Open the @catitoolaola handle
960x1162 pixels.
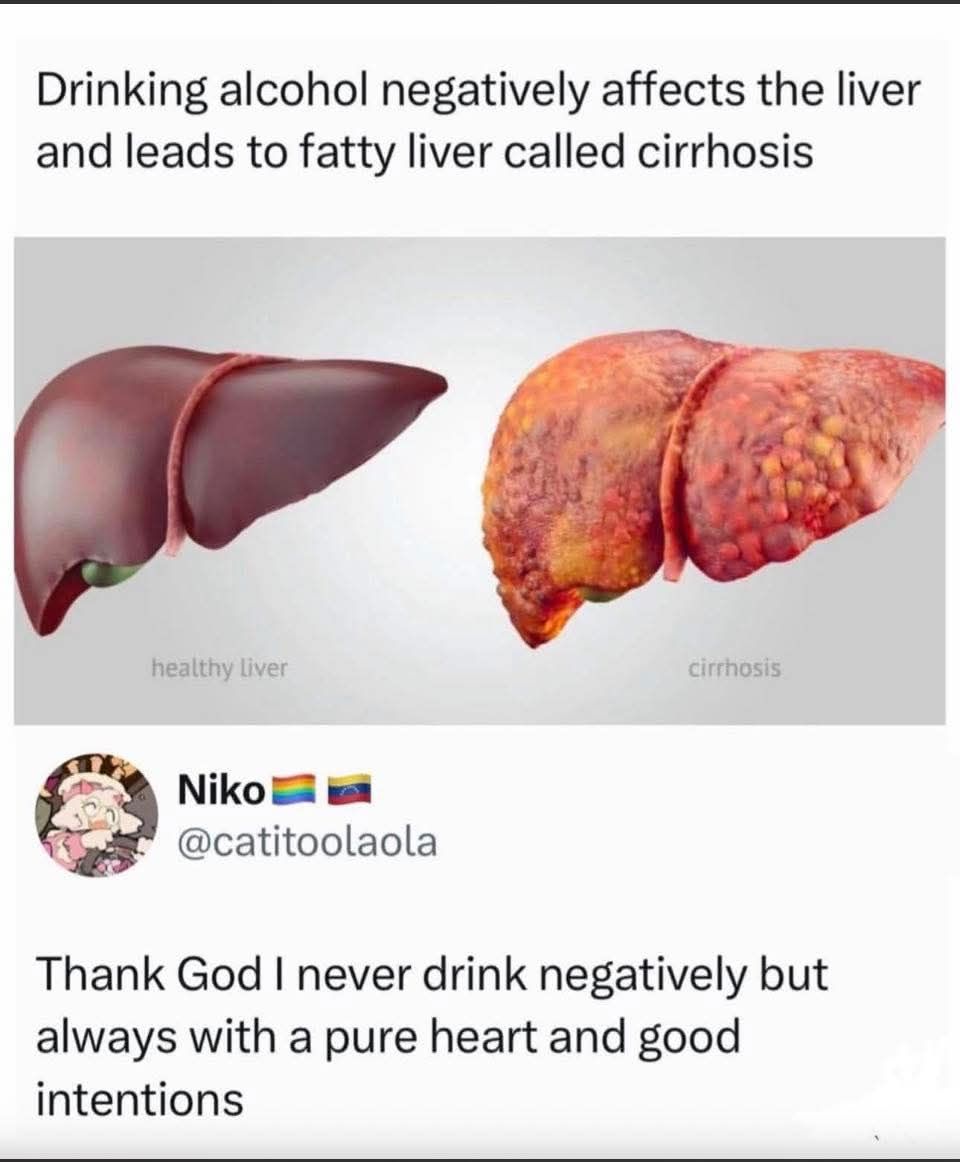308,841
